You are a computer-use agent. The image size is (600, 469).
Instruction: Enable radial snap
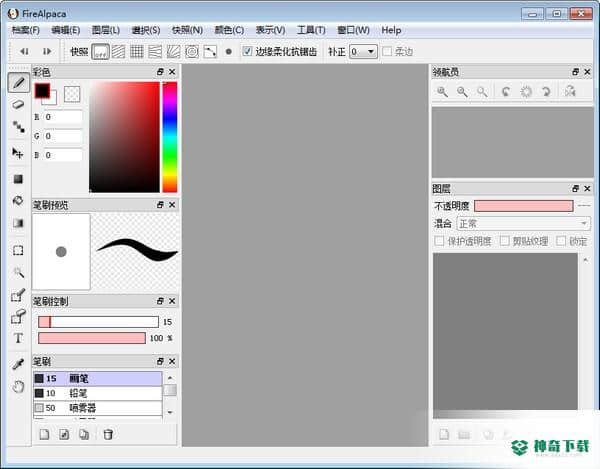tap(173, 51)
